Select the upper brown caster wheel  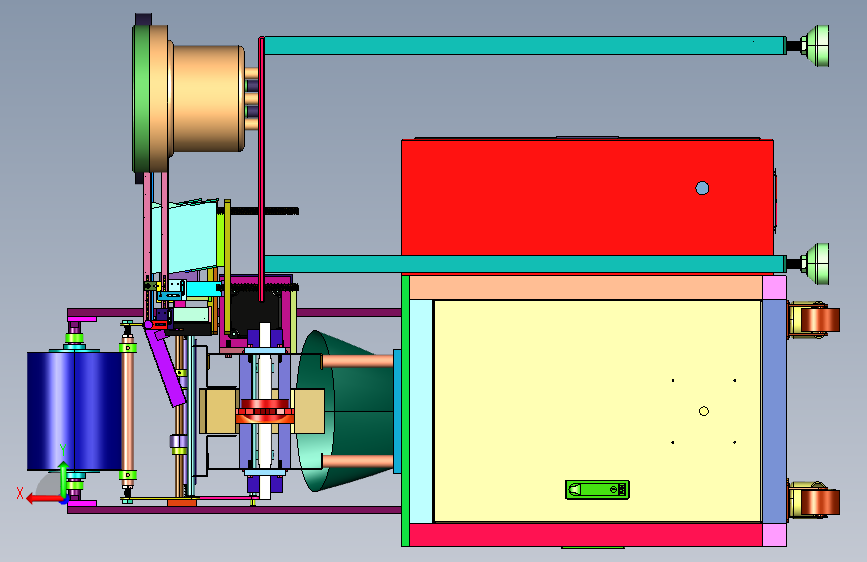(x=821, y=320)
